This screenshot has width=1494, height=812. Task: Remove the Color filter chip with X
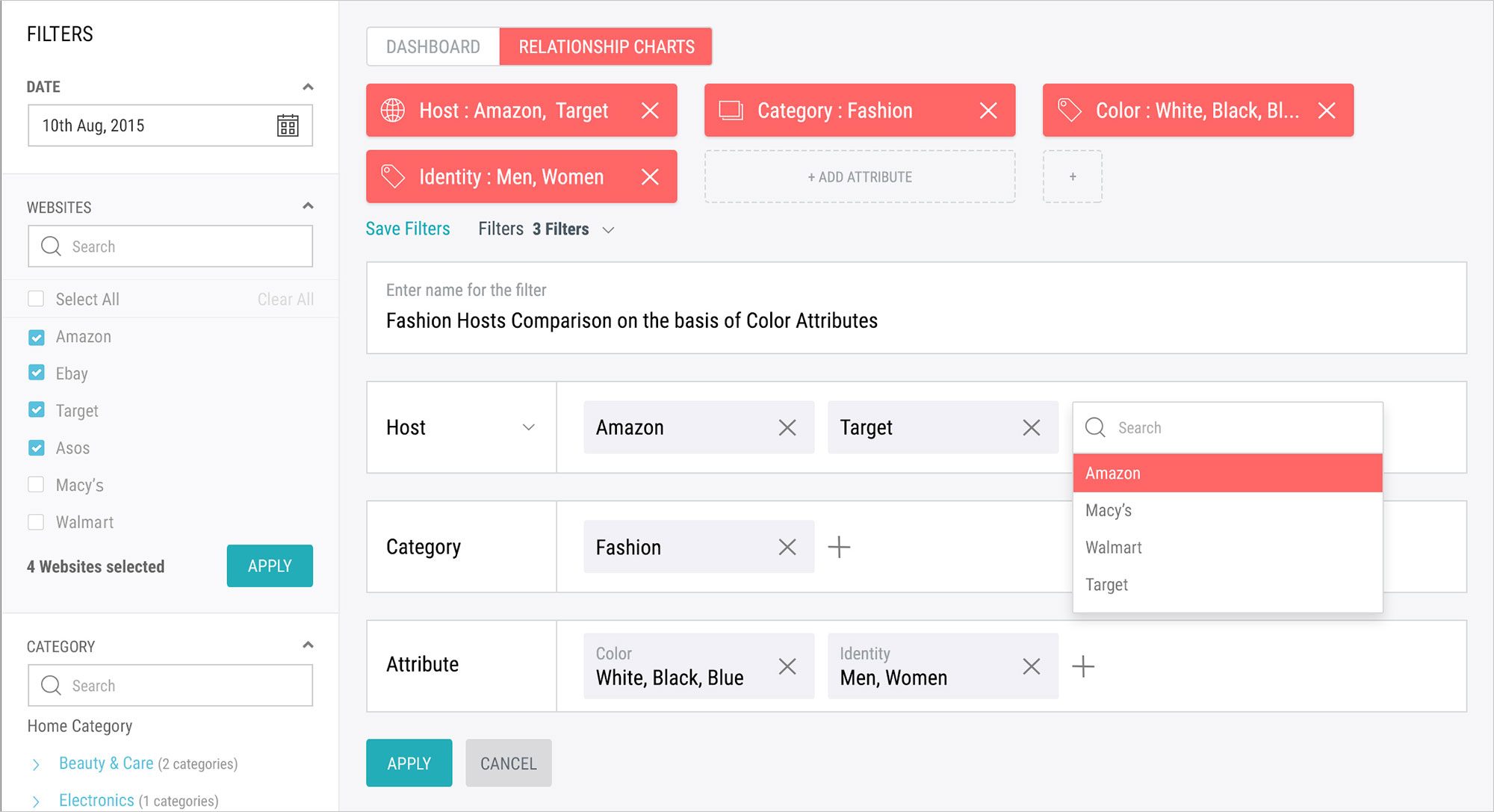pyautogui.click(x=1327, y=111)
